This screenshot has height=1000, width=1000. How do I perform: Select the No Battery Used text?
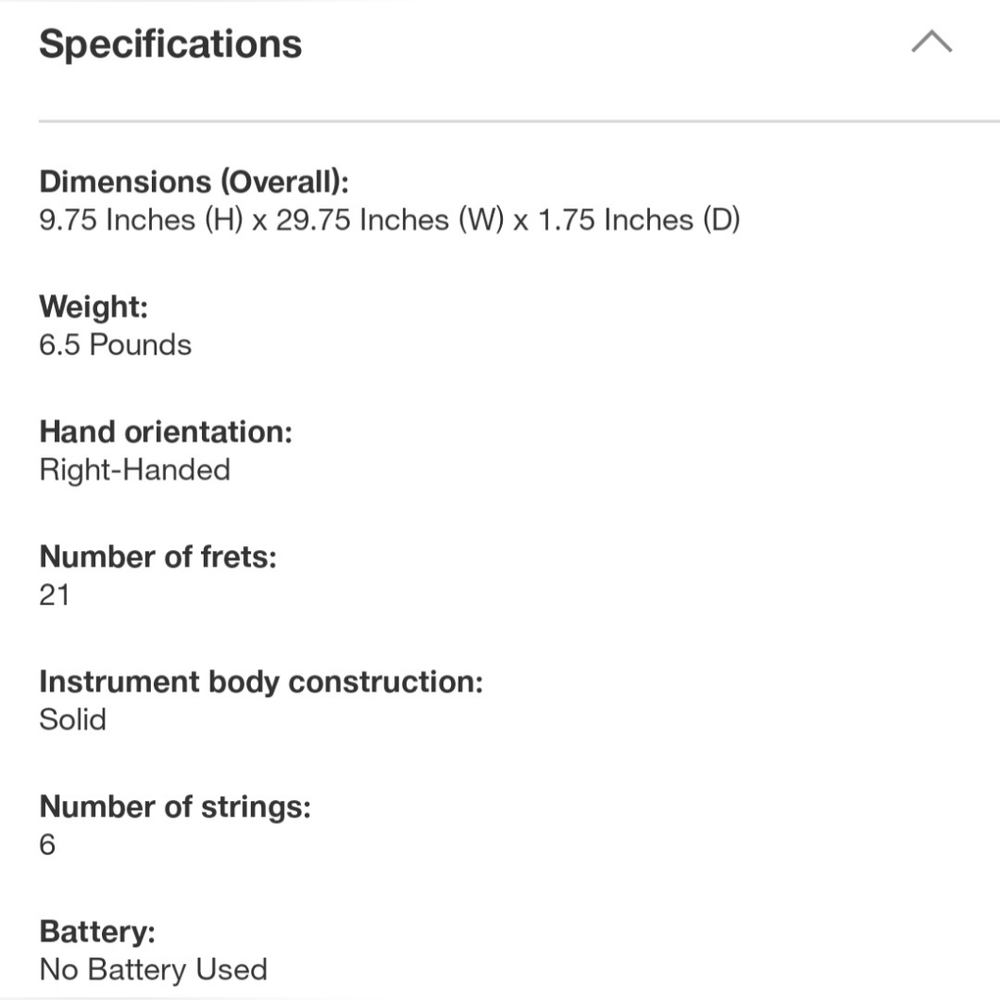pyautogui.click(x=153, y=970)
